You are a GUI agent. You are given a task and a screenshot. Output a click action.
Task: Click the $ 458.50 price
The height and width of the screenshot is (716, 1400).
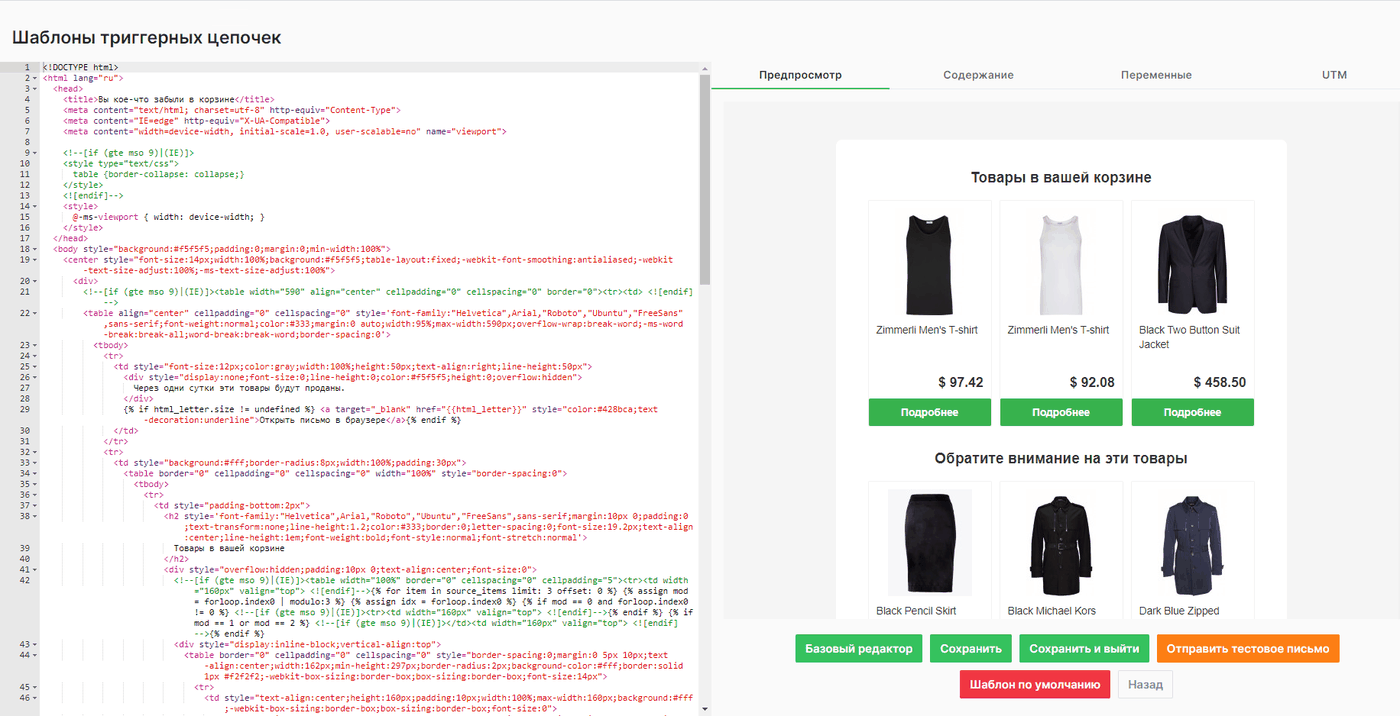click(1219, 382)
